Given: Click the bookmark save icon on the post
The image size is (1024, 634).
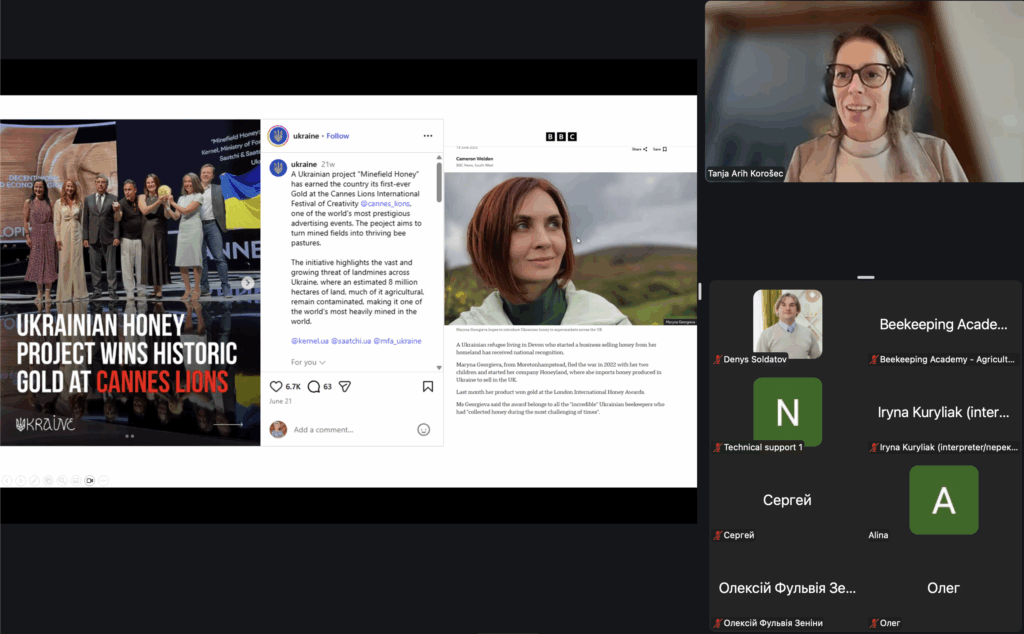Looking at the screenshot, I should click(x=427, y=386).
